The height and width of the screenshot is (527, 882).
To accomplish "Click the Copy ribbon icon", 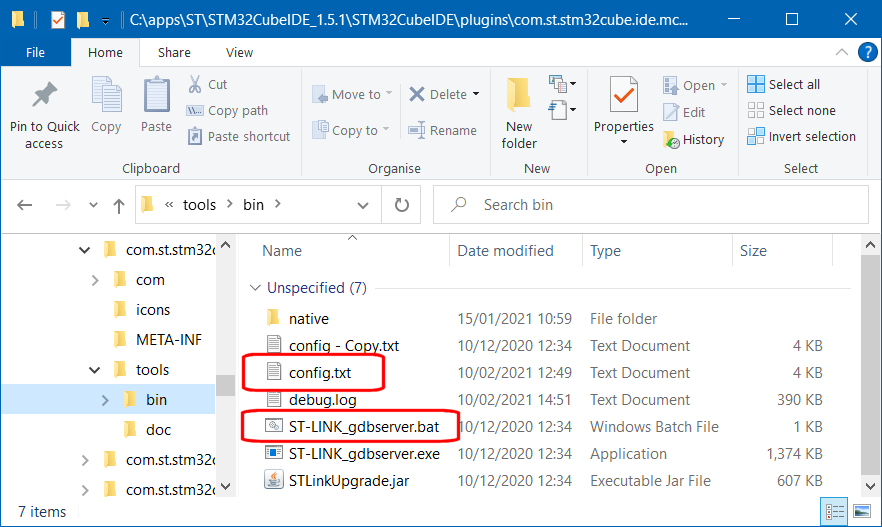I will 106,94.
